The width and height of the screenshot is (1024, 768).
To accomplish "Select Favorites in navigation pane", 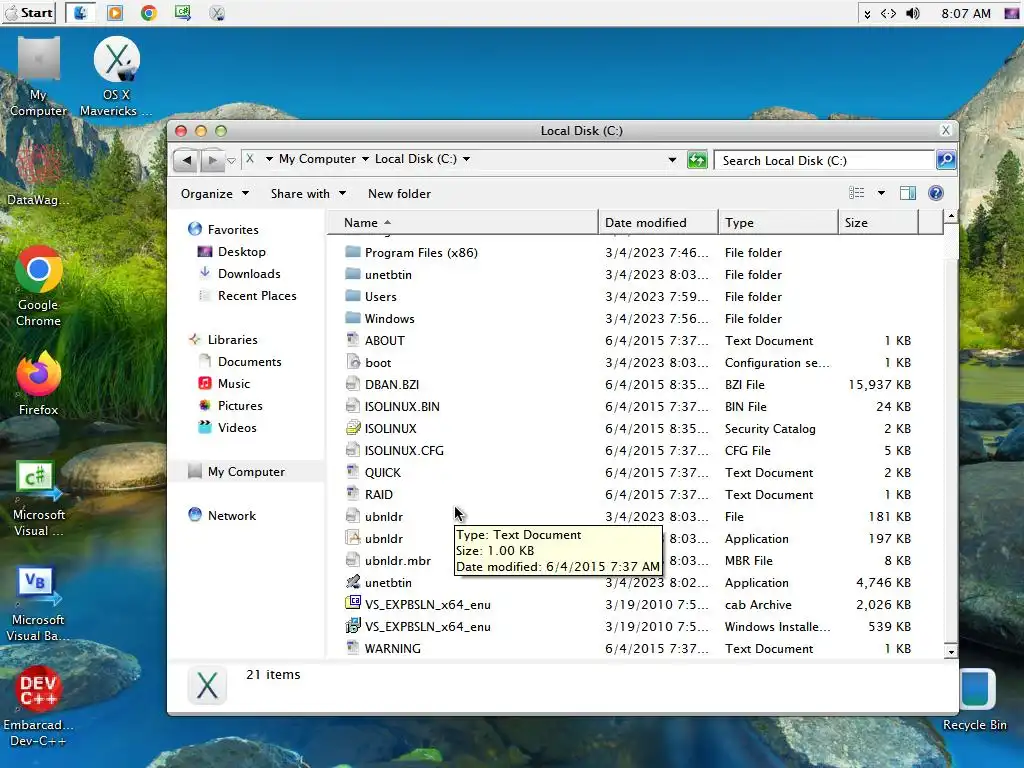I will [x=232, y=230].
